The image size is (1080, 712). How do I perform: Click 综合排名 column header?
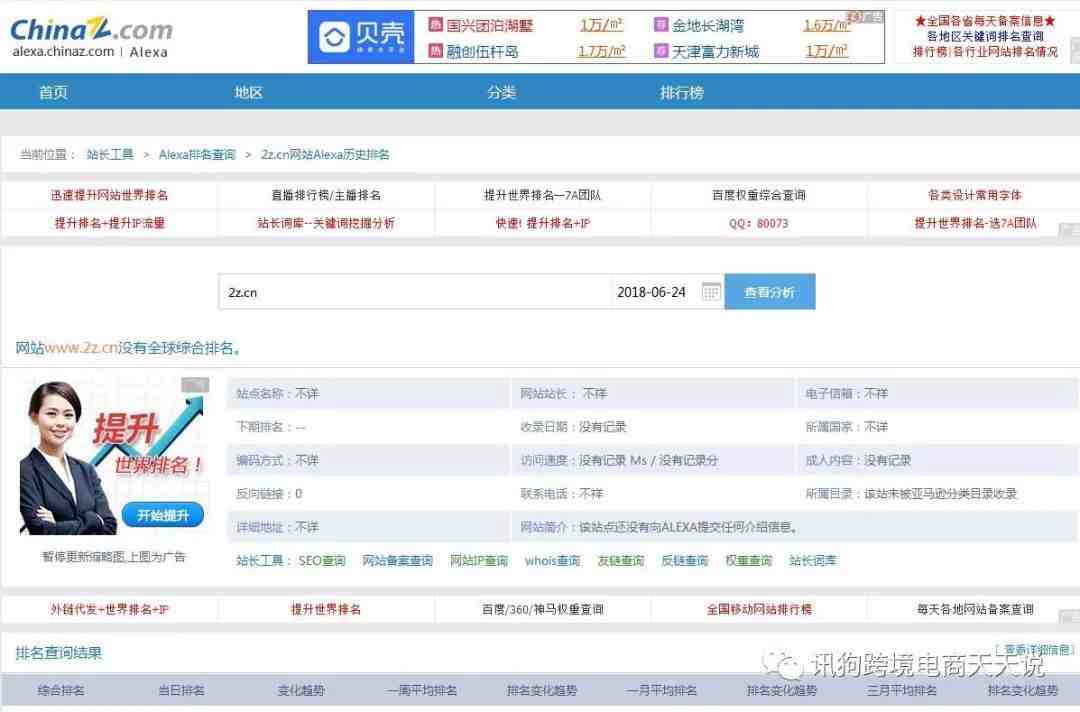pyautogui.click(x=61, y=690)
